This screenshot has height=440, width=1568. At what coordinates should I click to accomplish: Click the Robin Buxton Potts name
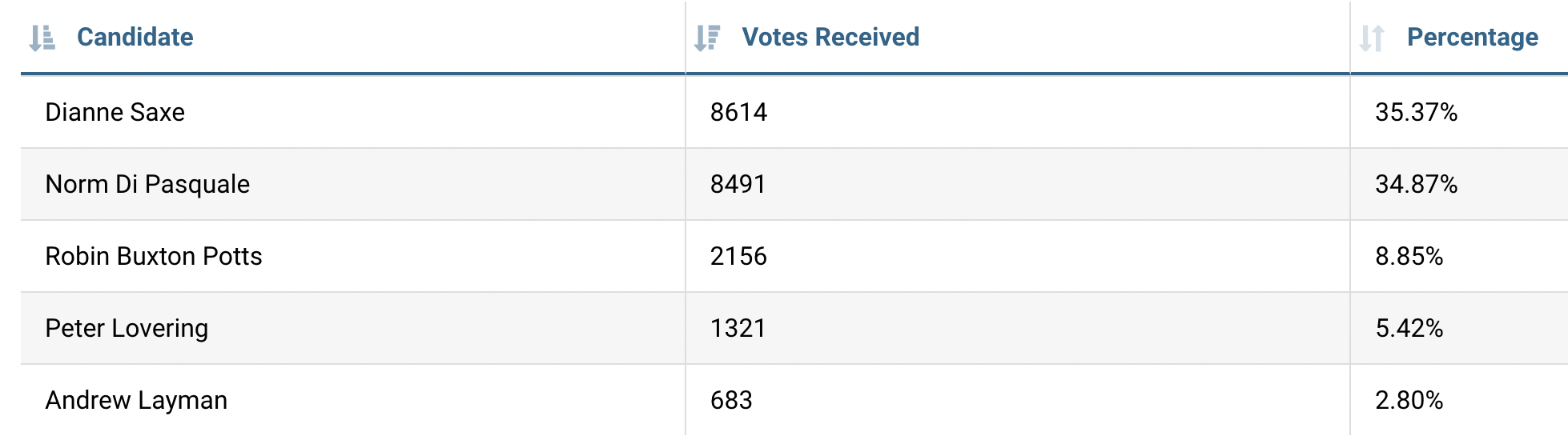154,256
